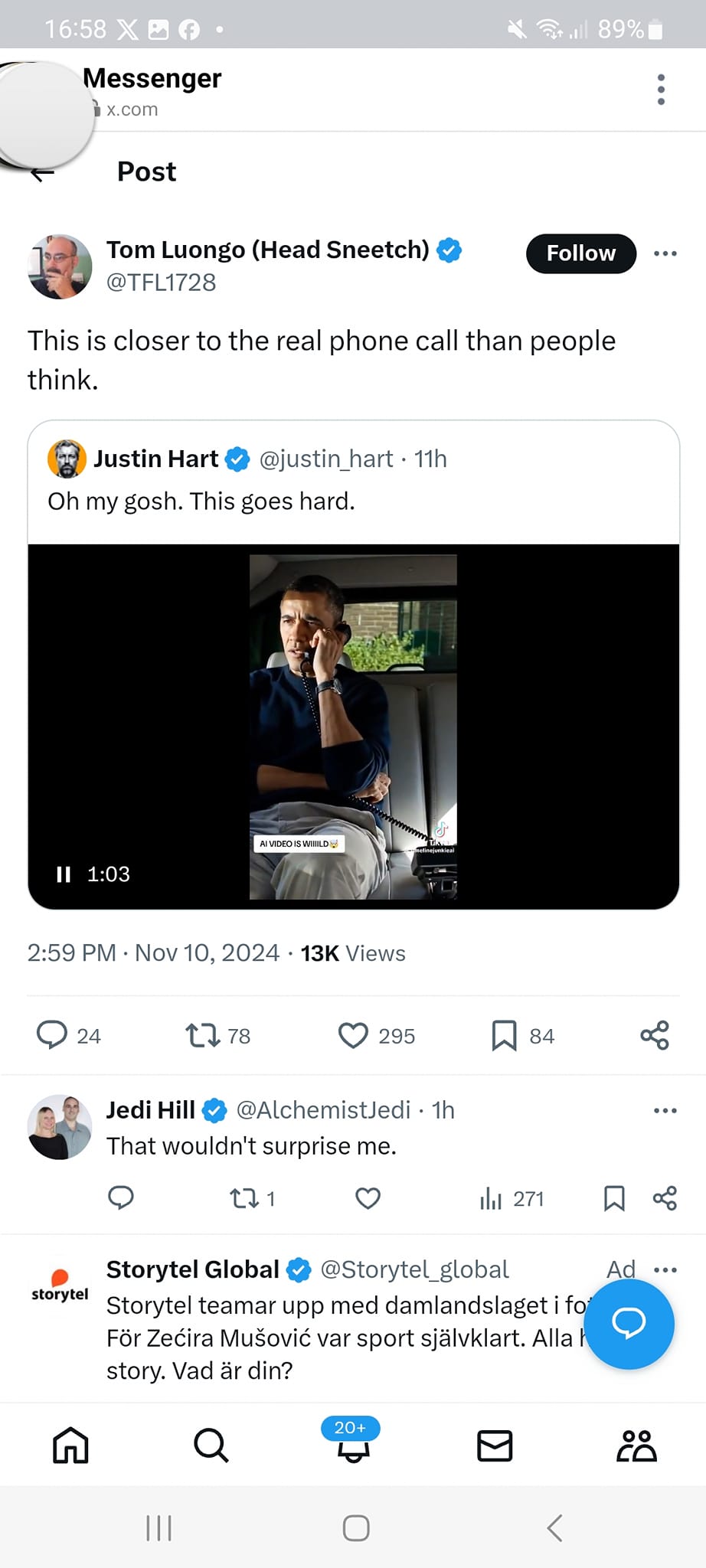Viewport: 706px width, 1568px height.
Task: Open the browser three-dot overflow menu
Action: pyautogui.click(x=661, y=90)
